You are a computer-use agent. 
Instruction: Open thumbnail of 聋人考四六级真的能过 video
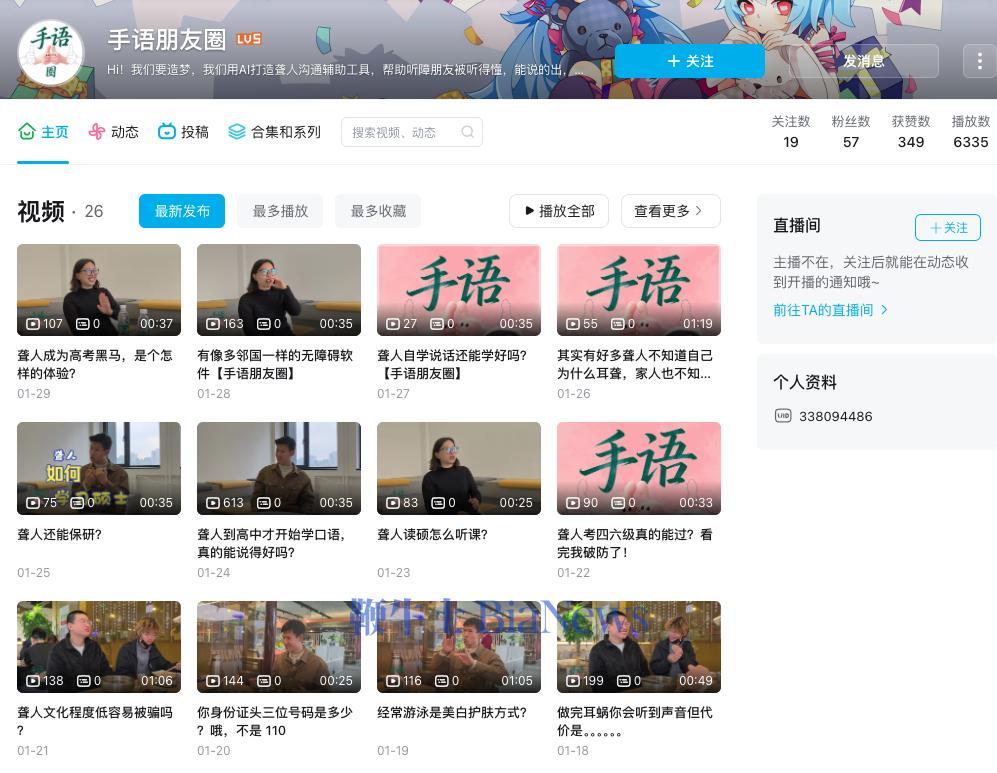click(638, 469)
